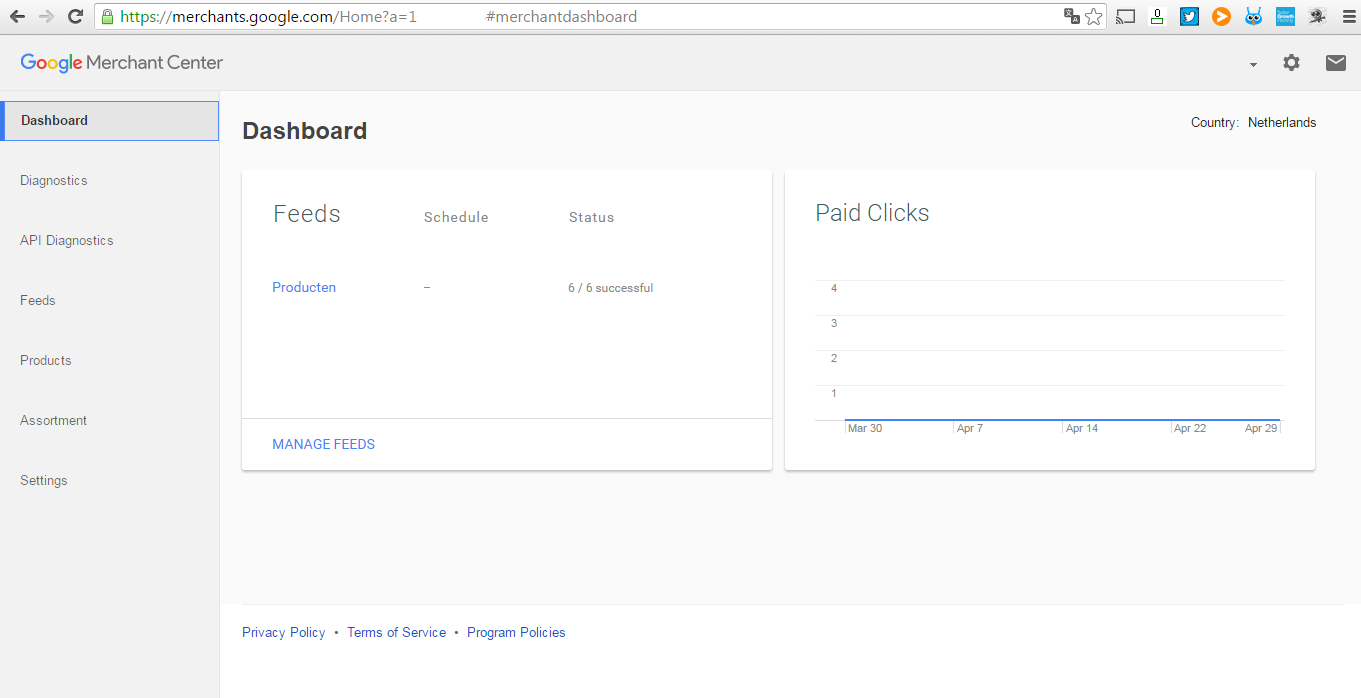Expand the account dropdown arrow beside gear
The height and width of the screenshot is (698, 1361).
pos(1253,65)
